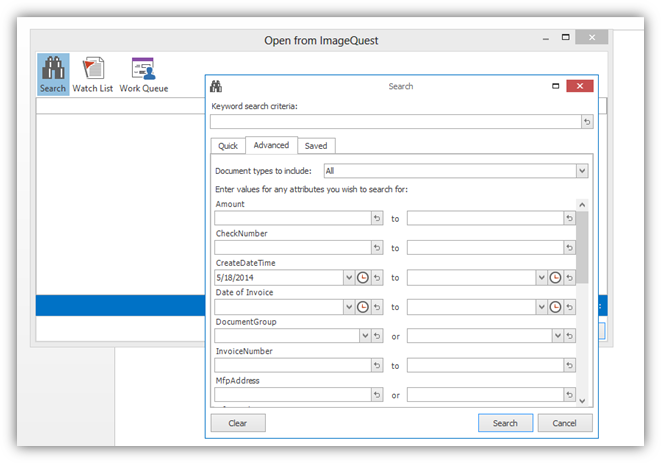This screenshot has height=463, width=661.
Task: Open the Watch List
Action: click(93, 74)
